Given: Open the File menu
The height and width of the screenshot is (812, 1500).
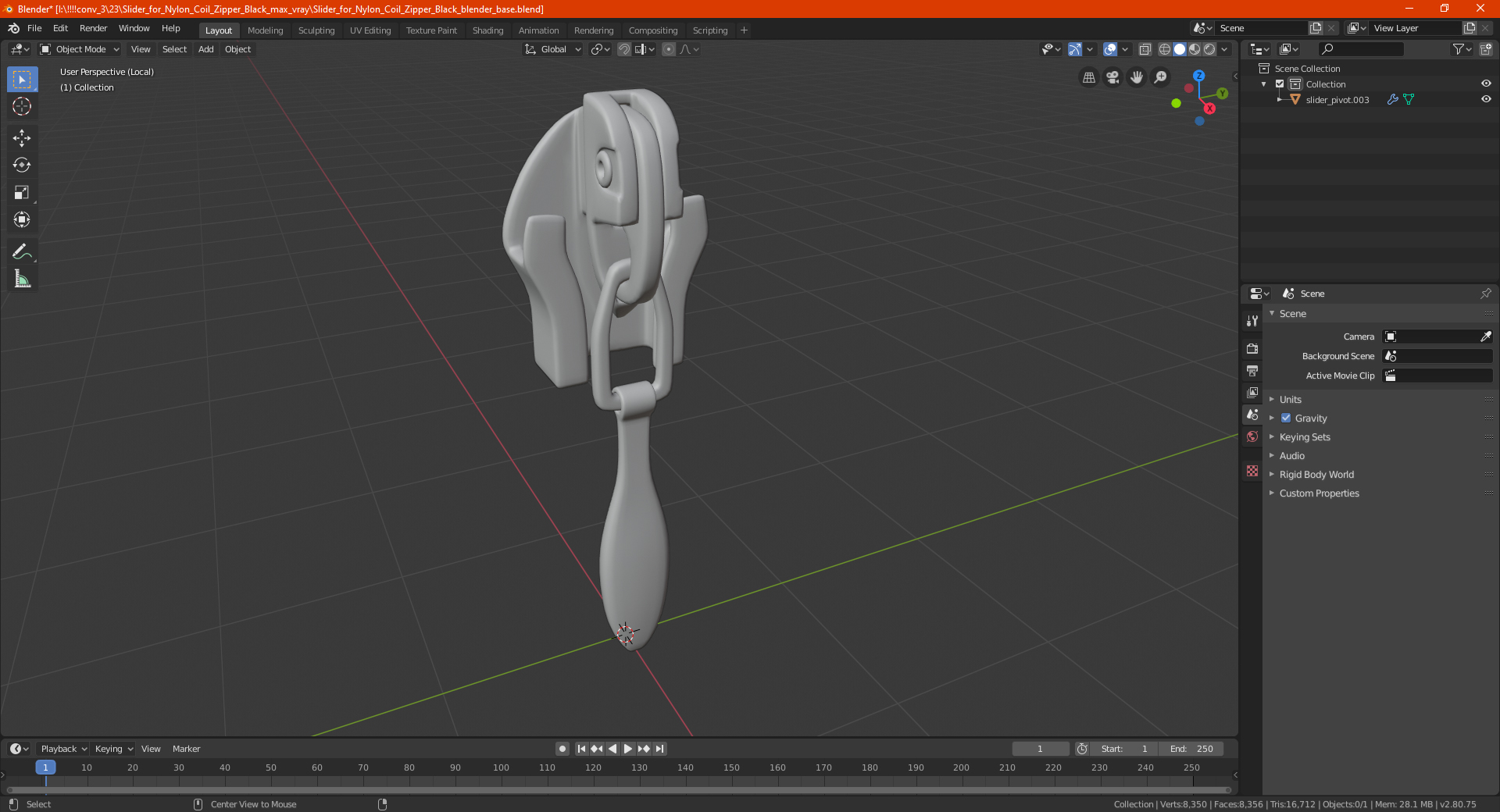Looking at the screenshot, I should (x=34, y=28).
